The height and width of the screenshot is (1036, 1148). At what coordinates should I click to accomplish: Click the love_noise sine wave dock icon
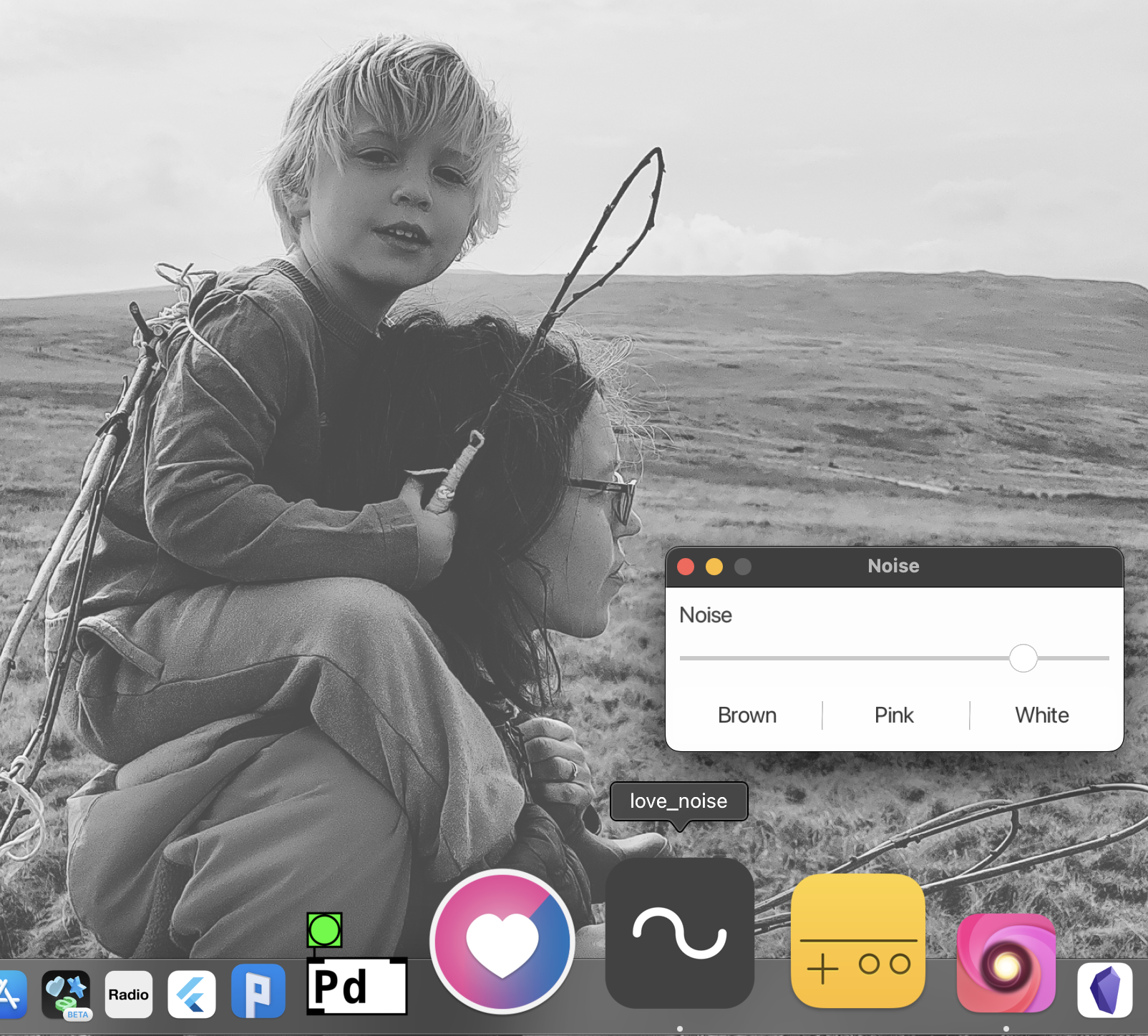tap(679, 933)
